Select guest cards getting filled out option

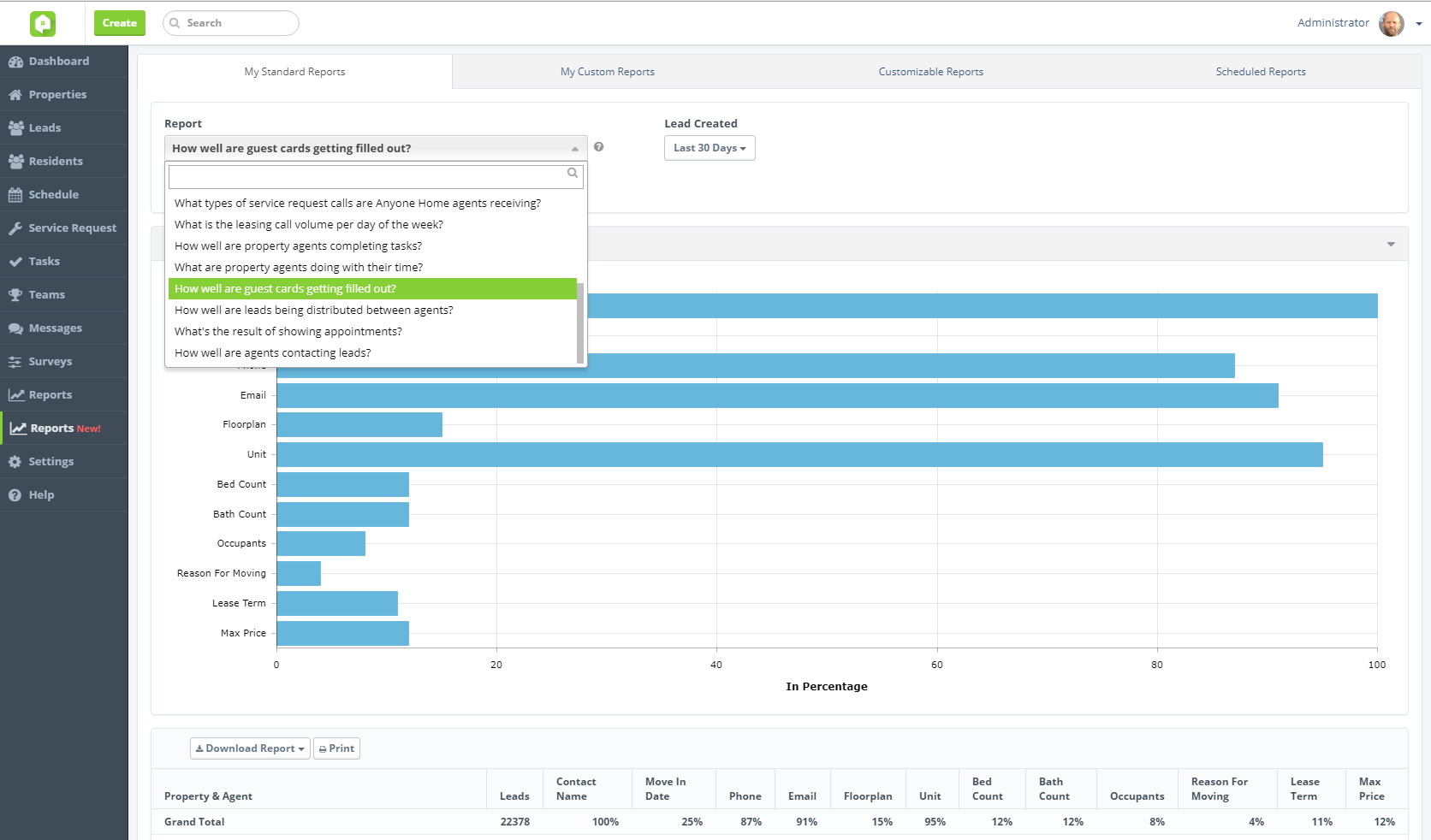coord(372,289)
